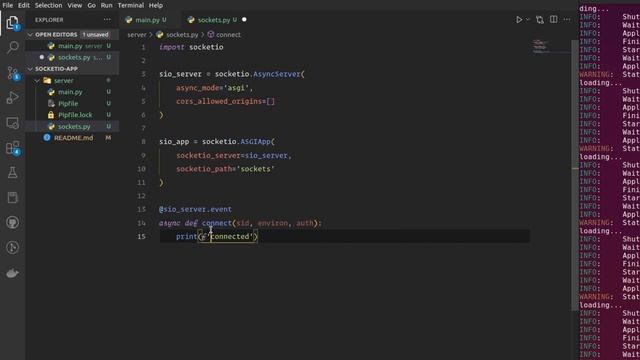This screenshot has height=360, width=640.
Task: Click the EXPLORER panel title
Action: click(x=49, y=20)
